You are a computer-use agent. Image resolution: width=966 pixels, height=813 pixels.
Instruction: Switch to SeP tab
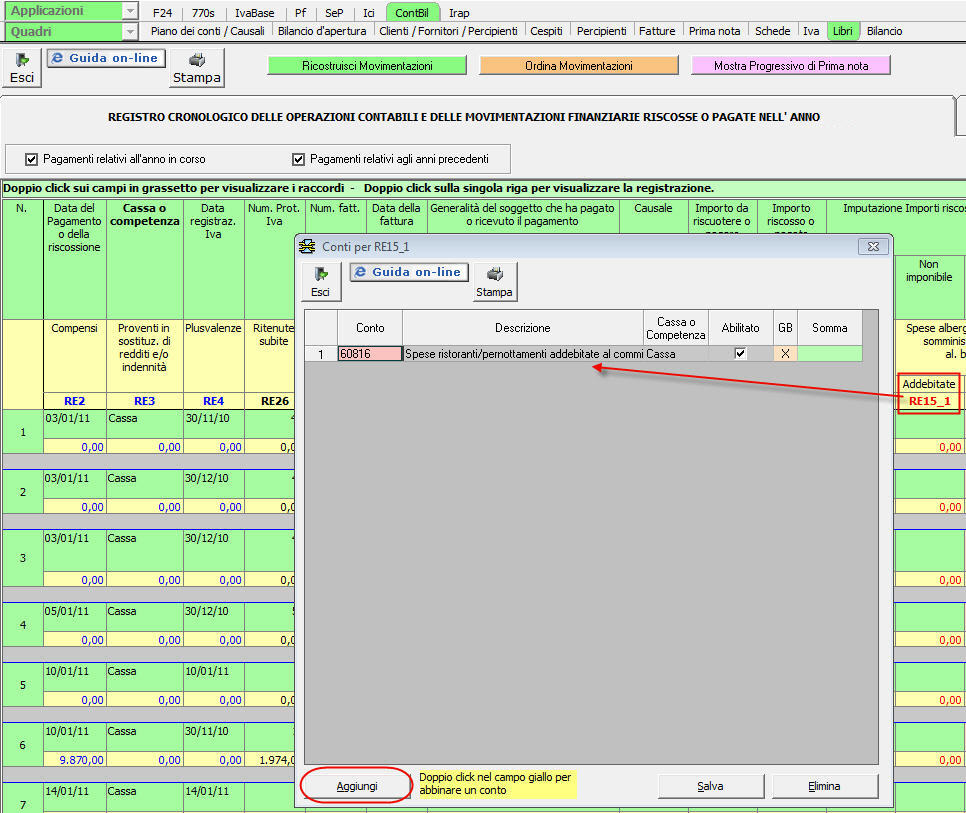click(x=334, y=13)
